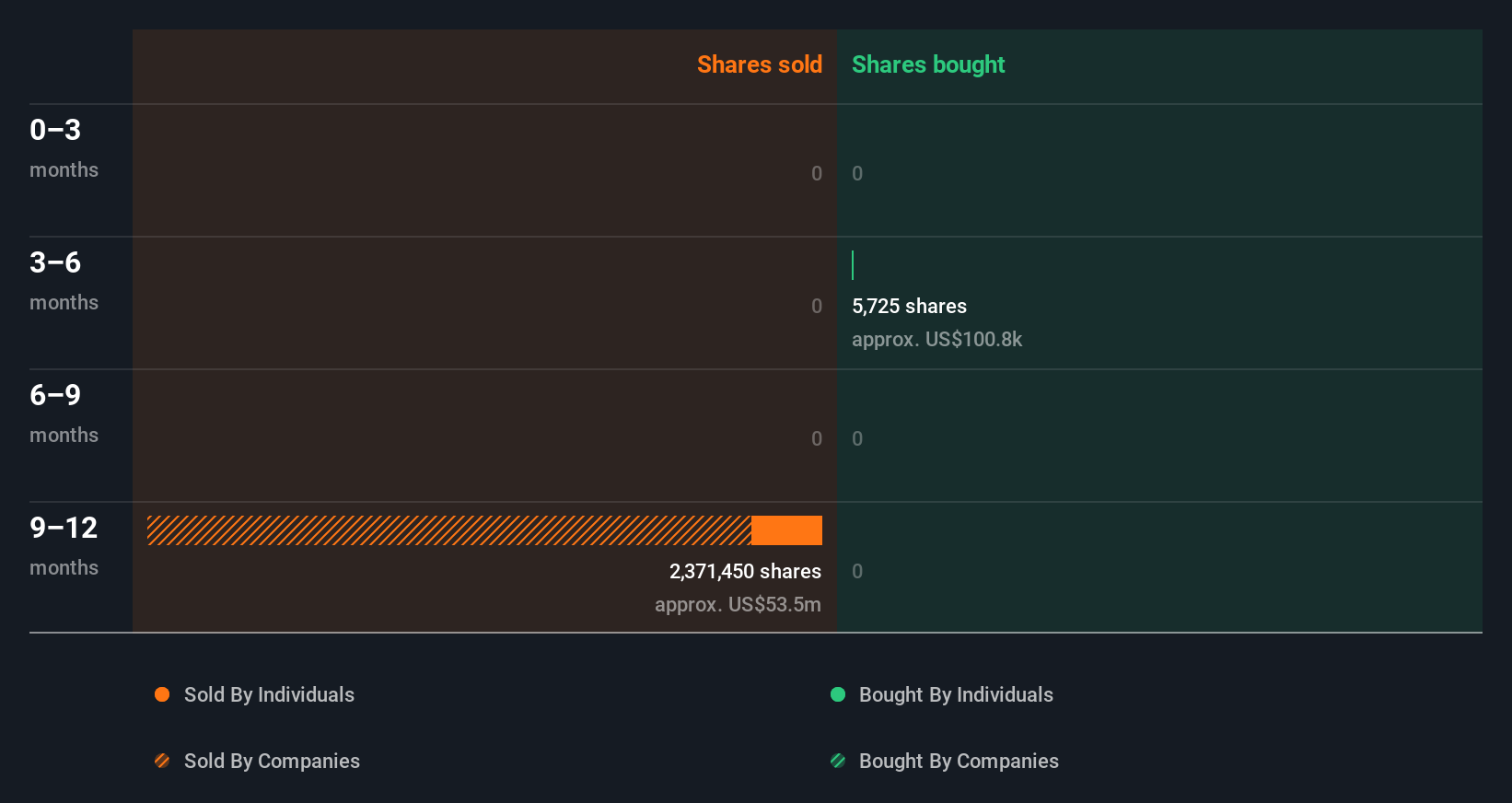
Task: Select the 3–6 months row label
Action: (64, 281)
